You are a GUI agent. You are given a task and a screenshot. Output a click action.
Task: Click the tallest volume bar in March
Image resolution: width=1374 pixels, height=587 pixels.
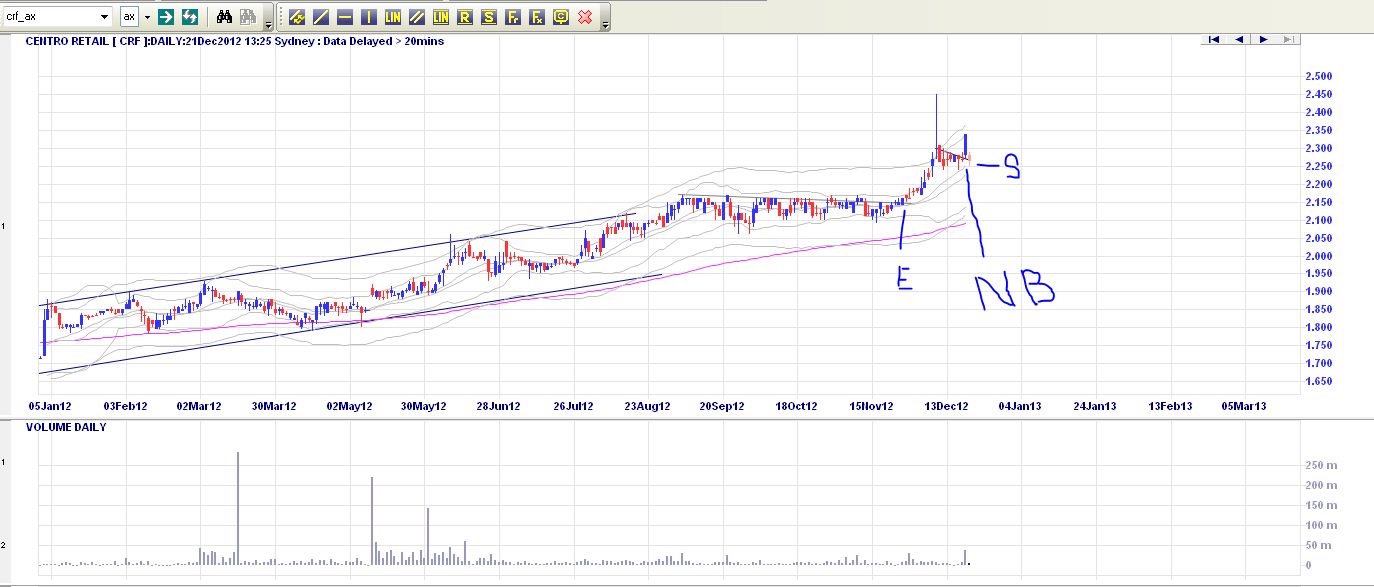coord(238,510)
